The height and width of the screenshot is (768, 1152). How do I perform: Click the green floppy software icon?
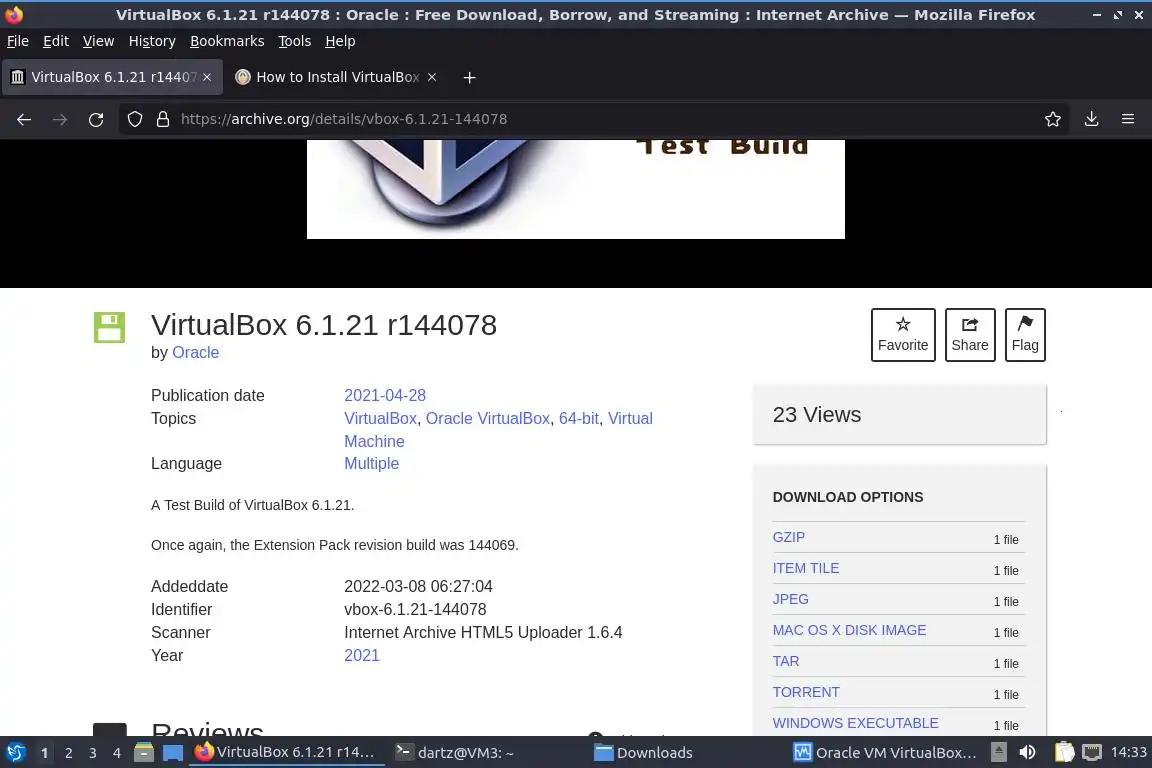pyautogui.click(x=109, y=328)
